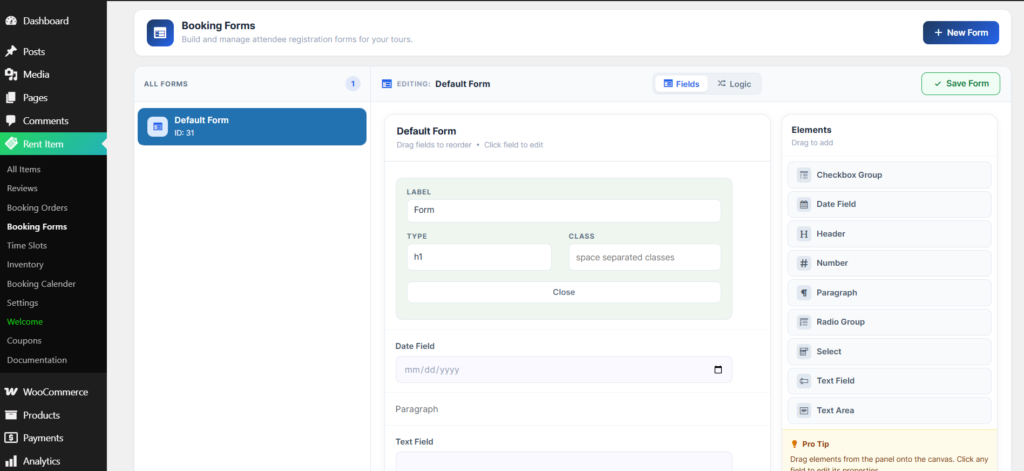Screen dimensions: 1024x471
Task: Click the Rent Item tag icon
Action: [x=10, y=144]
